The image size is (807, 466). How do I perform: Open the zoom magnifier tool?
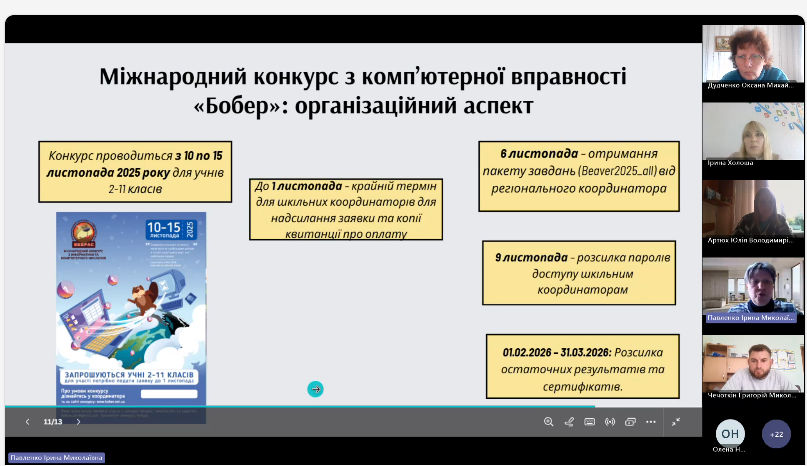click(549, 422)
